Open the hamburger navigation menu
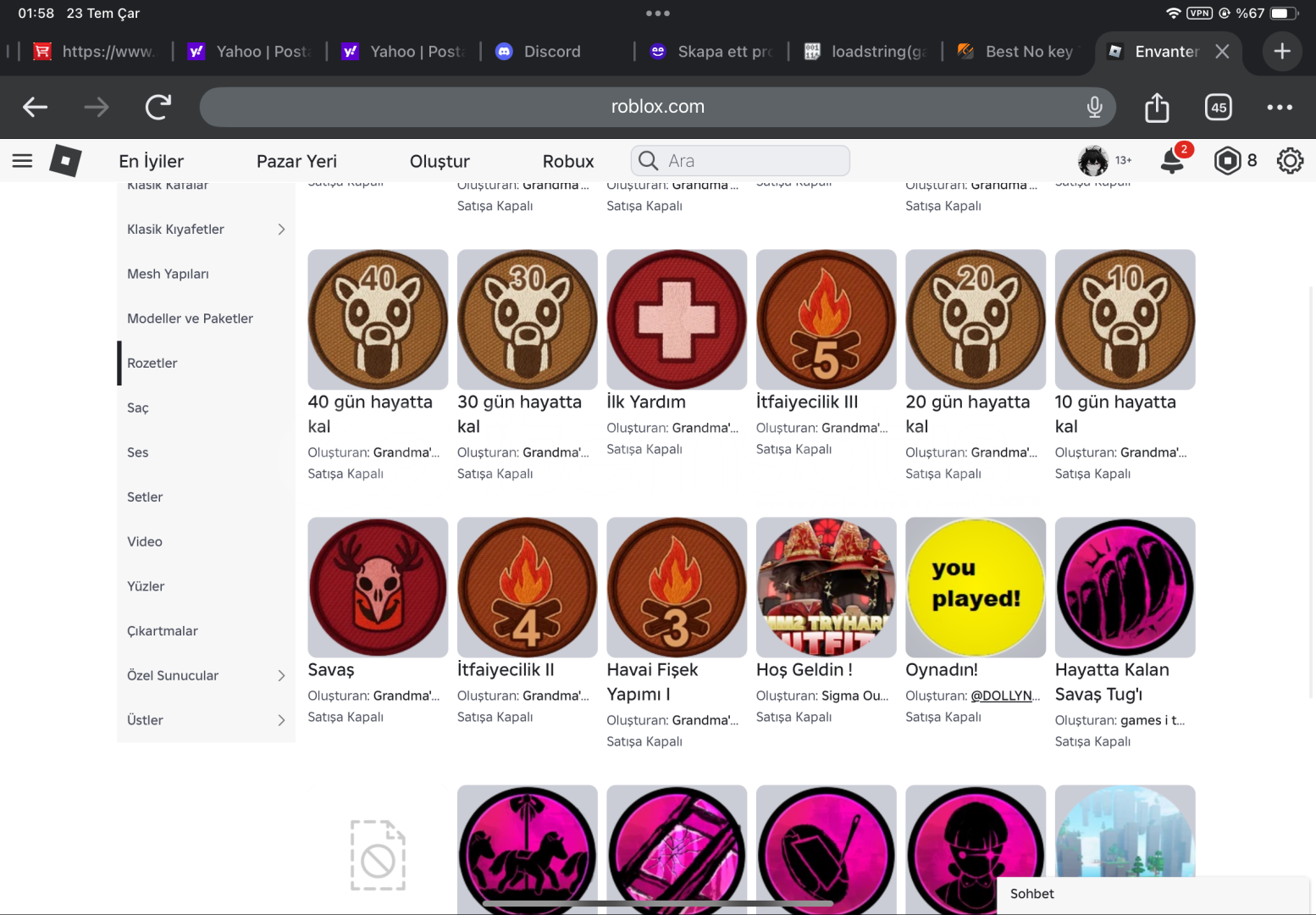1316x915 pixels. click(23, 161)
